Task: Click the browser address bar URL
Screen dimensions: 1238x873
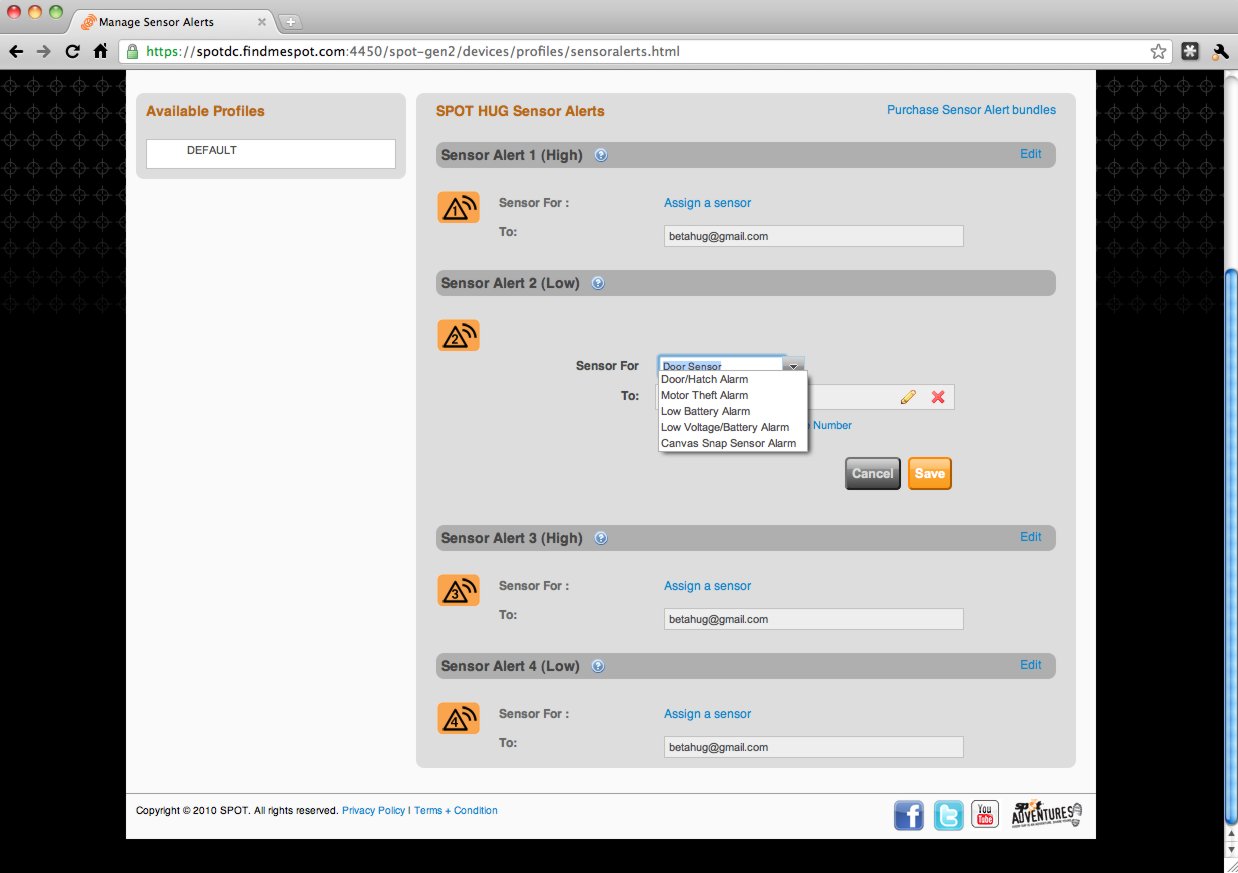Action: [413, 51]
